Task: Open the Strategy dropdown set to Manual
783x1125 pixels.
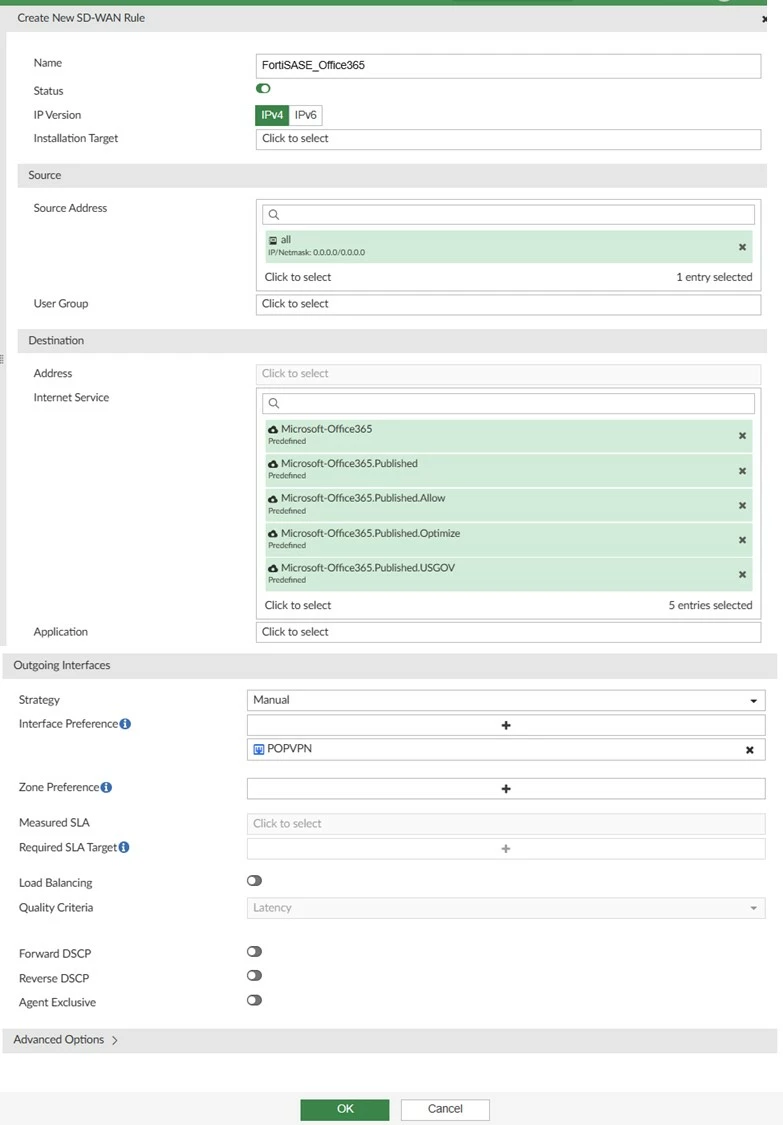Action: point(506,700)
